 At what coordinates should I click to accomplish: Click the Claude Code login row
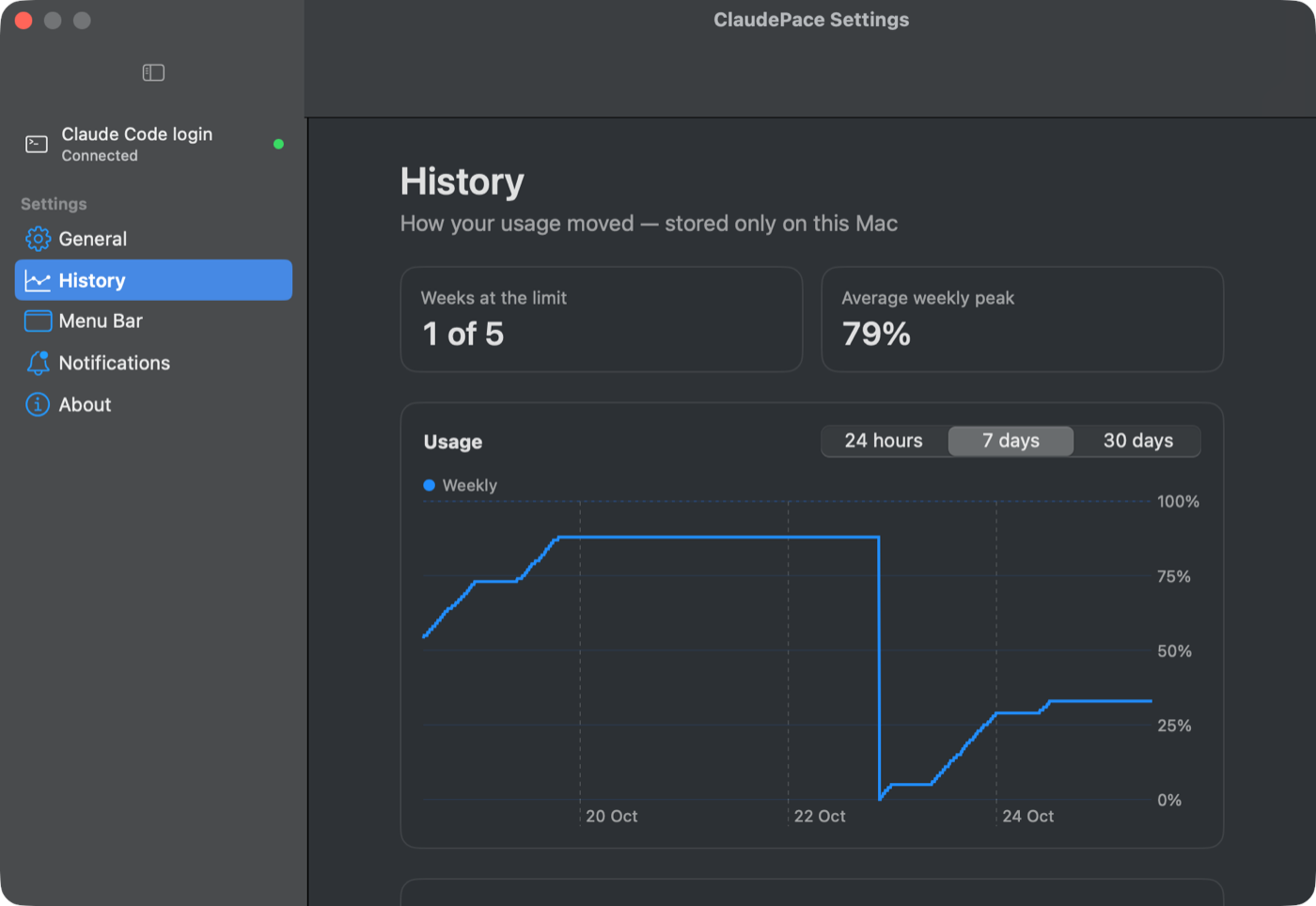point(153,144)
